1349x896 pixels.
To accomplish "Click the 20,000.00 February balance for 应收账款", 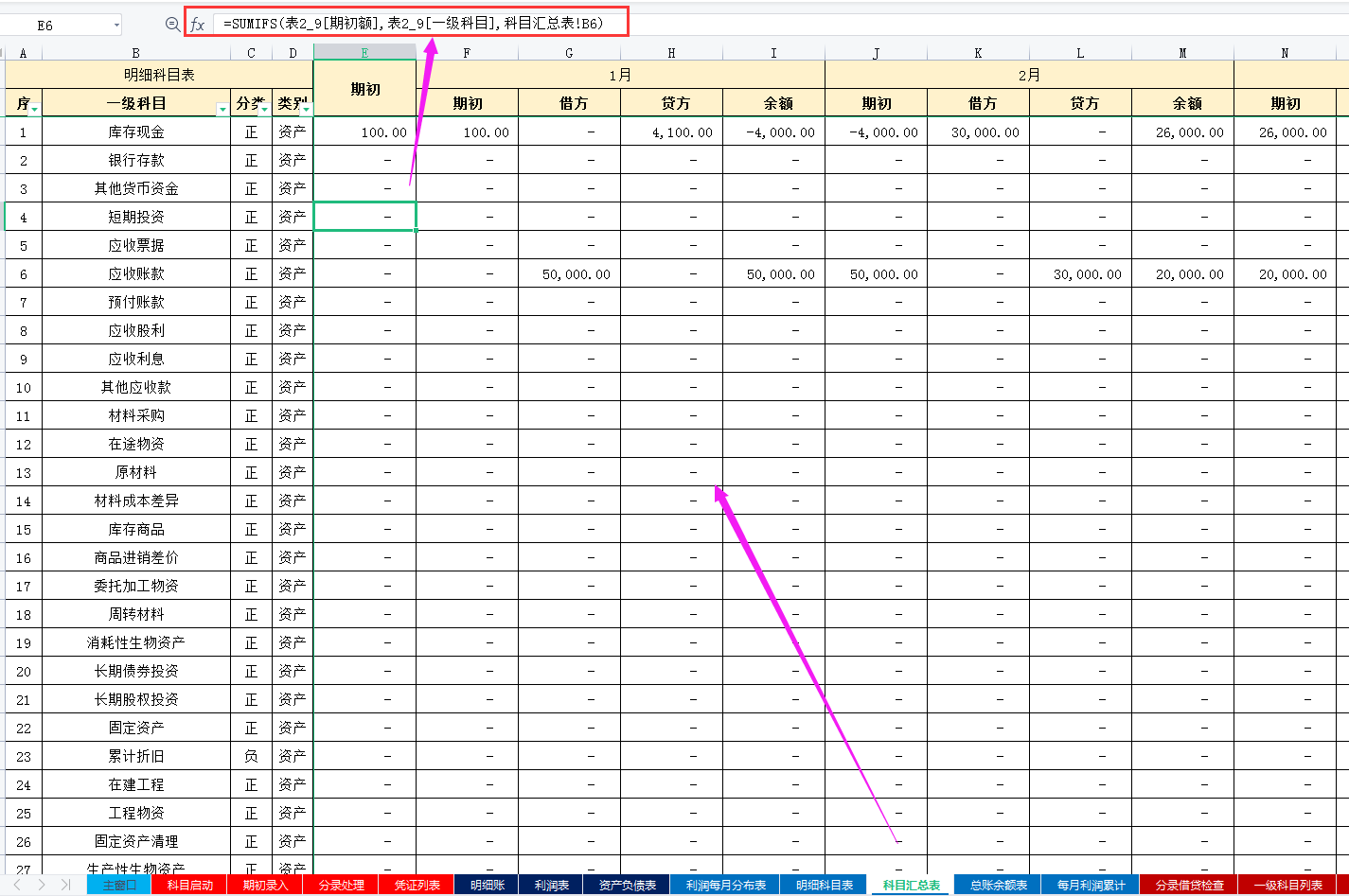I will (1182, 273).
